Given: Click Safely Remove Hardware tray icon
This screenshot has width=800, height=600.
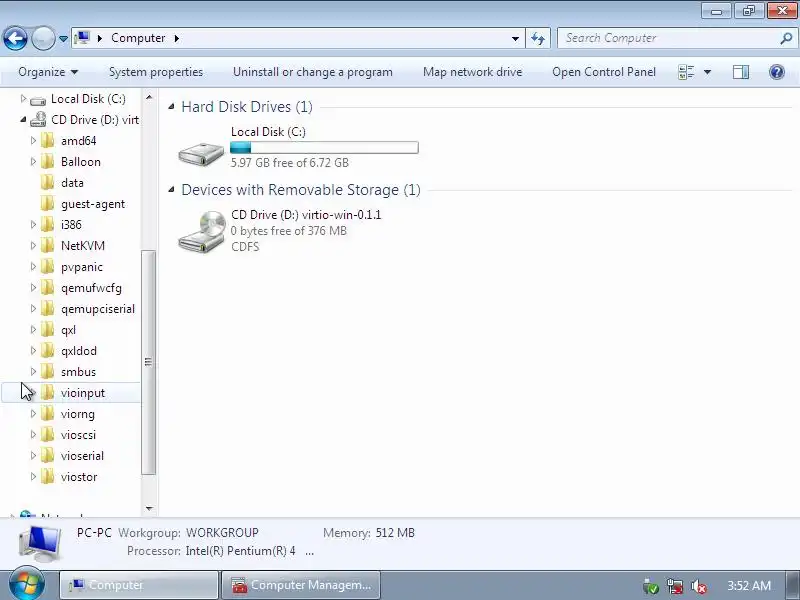Looking at the screenshot, I should [651, 586].
